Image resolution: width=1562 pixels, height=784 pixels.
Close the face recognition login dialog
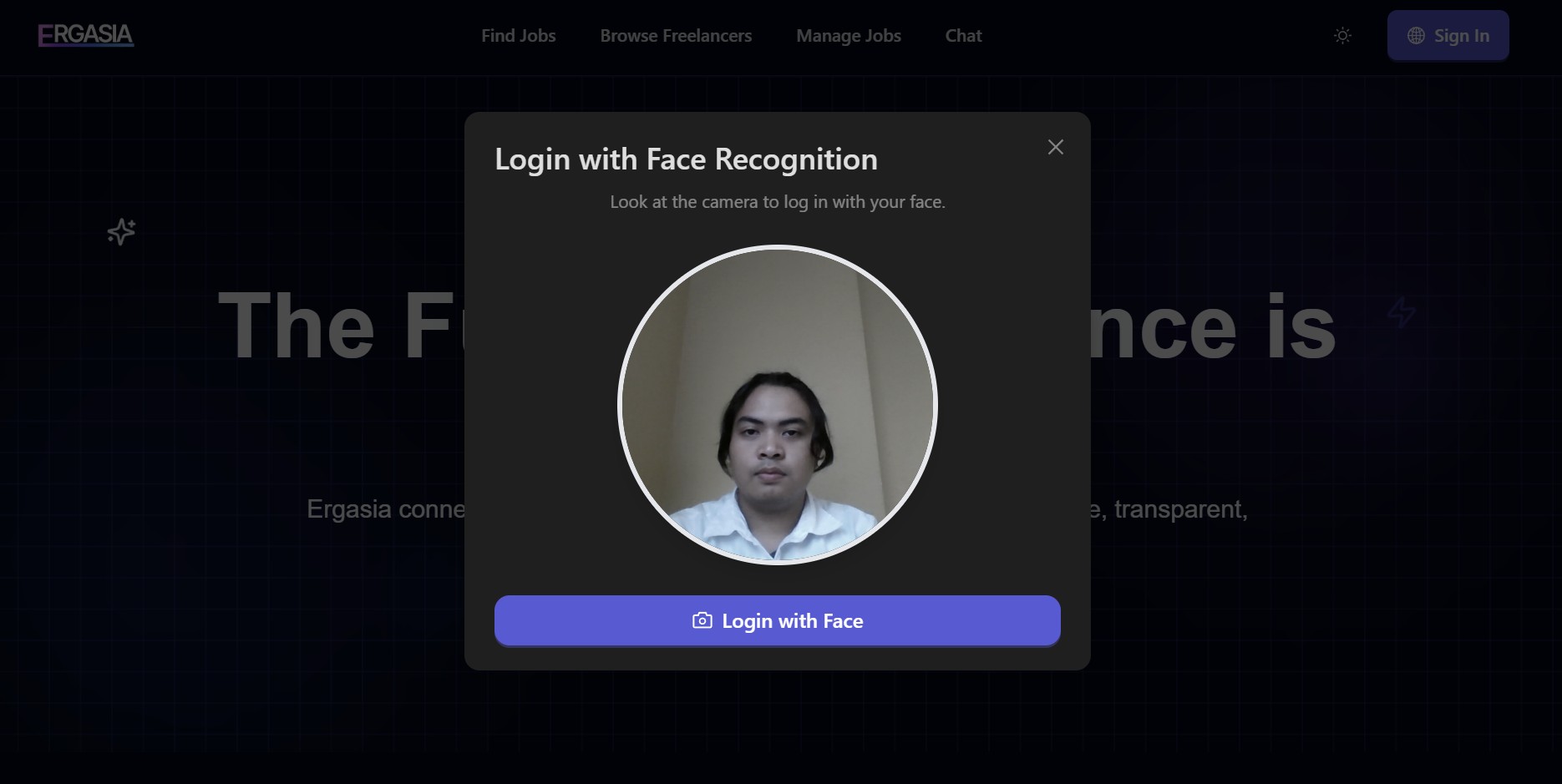point(1055,147)
